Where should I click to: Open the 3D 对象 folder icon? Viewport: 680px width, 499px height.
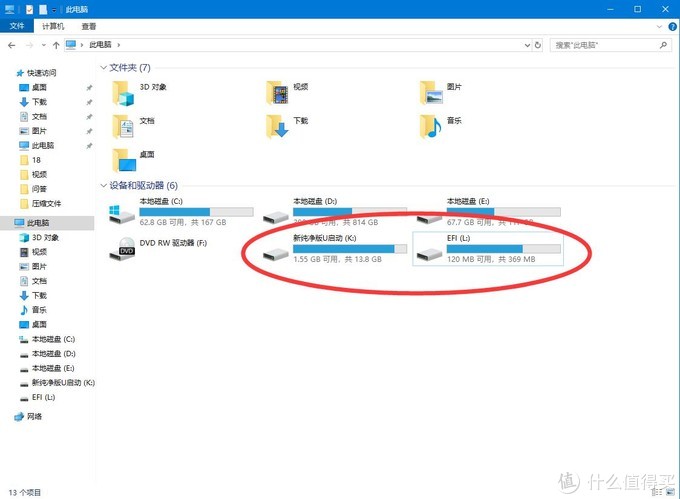(x=123, y=93)
